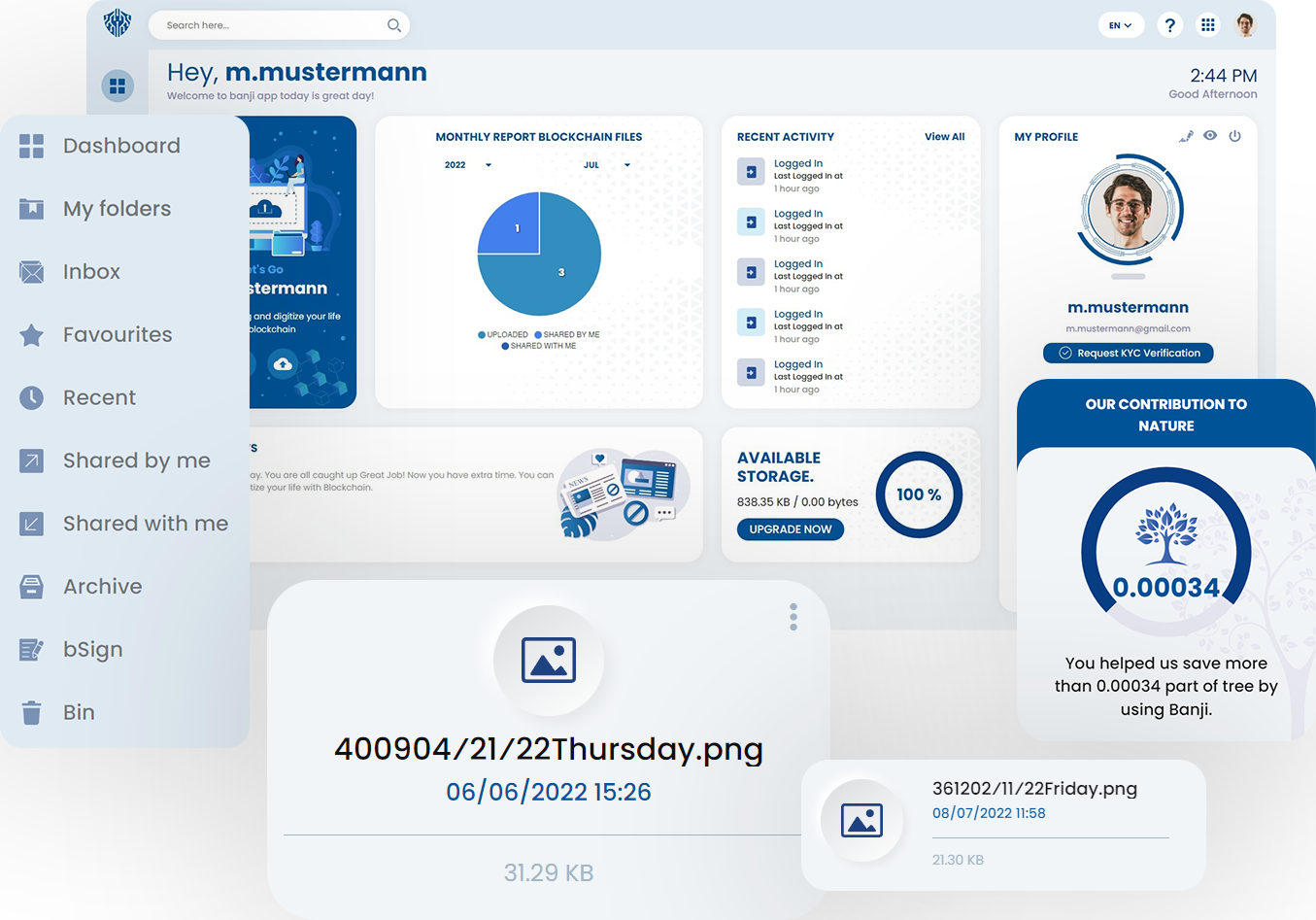Click the My folders bookmark icon
The height and width of the screenshot is (920, 1316).
(x=31, y=209)
